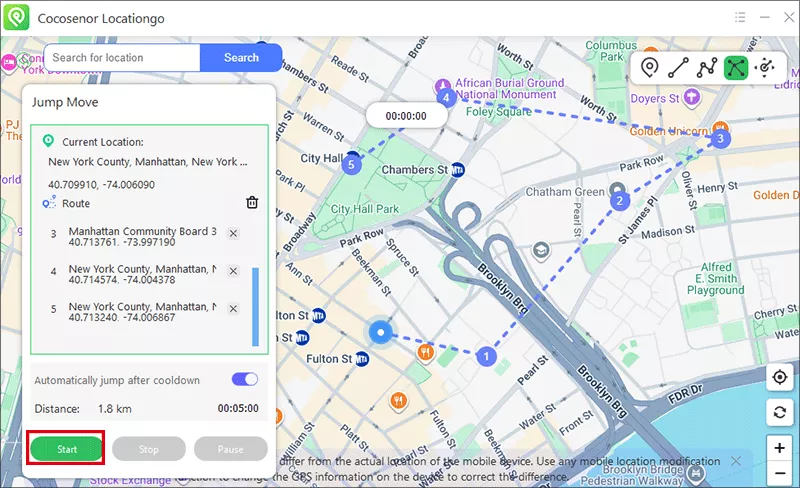Toggle Automatically jump after cooldown switch
This screenshot has width=800, height=488.
click(245, 380)
